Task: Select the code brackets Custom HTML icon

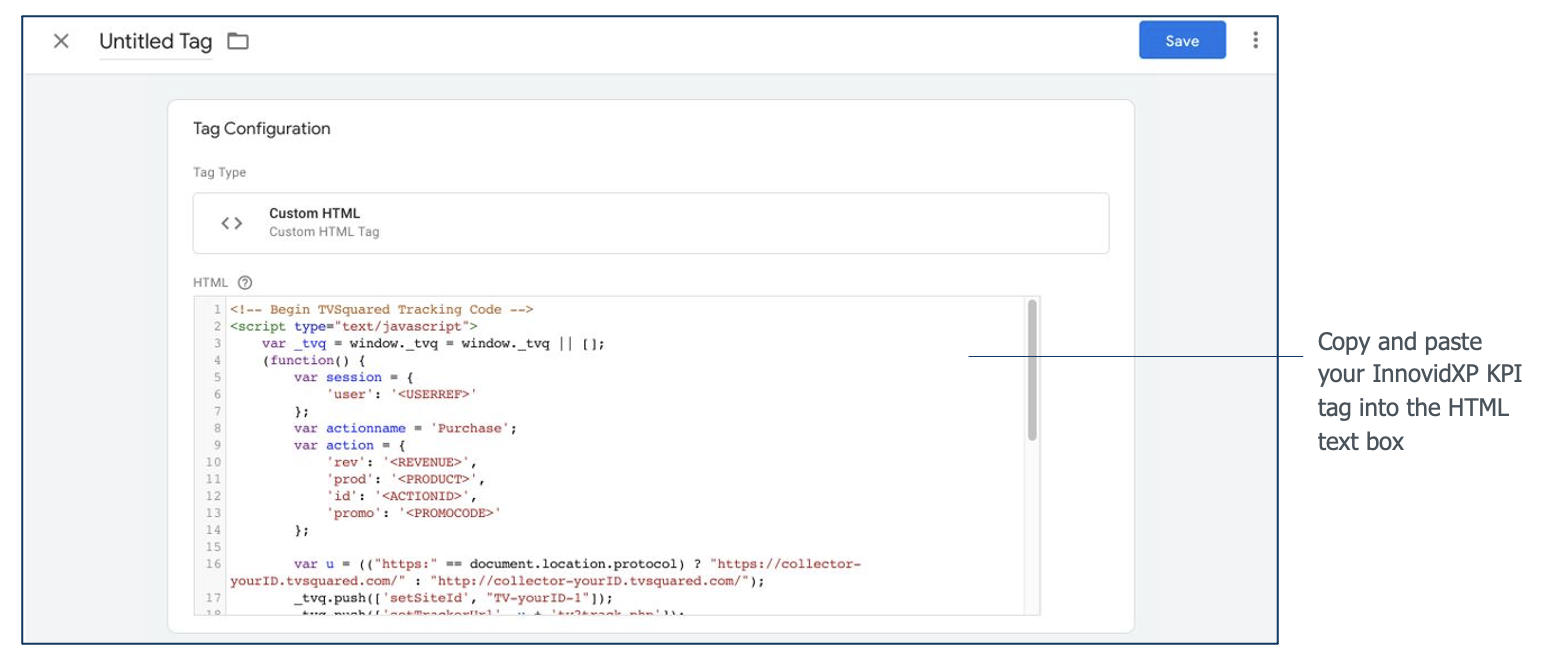Action: 232,223
